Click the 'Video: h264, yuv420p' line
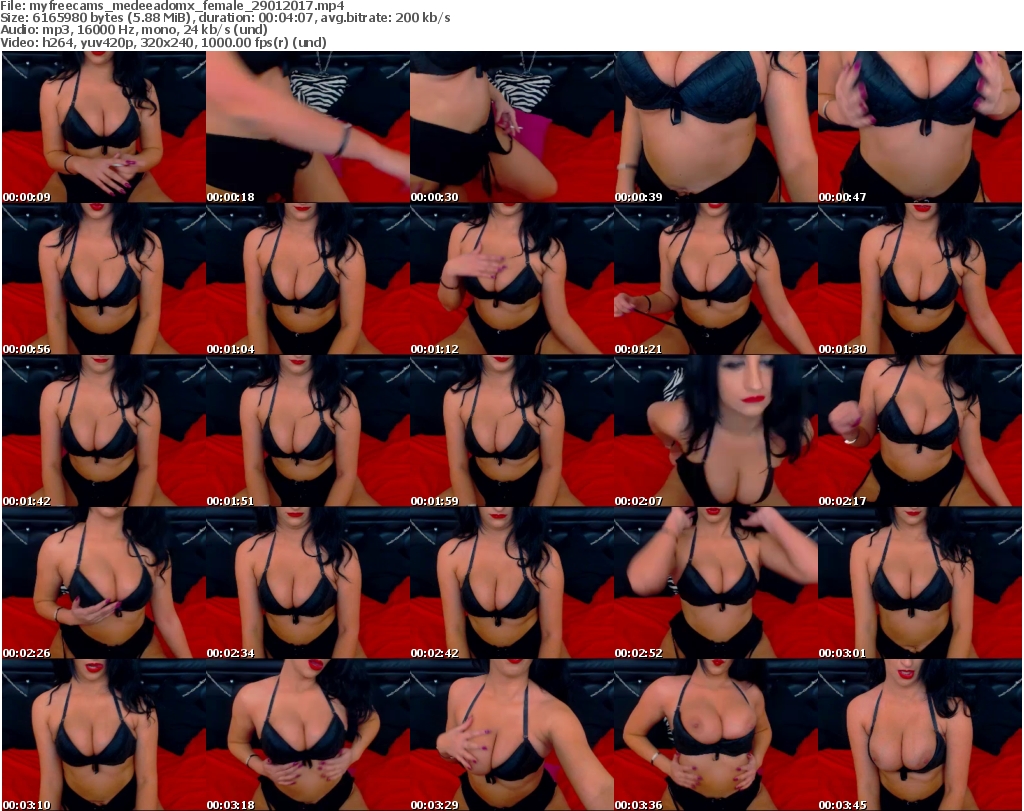The height and width of the screenshot is (811, 1024). pos(163,42)
